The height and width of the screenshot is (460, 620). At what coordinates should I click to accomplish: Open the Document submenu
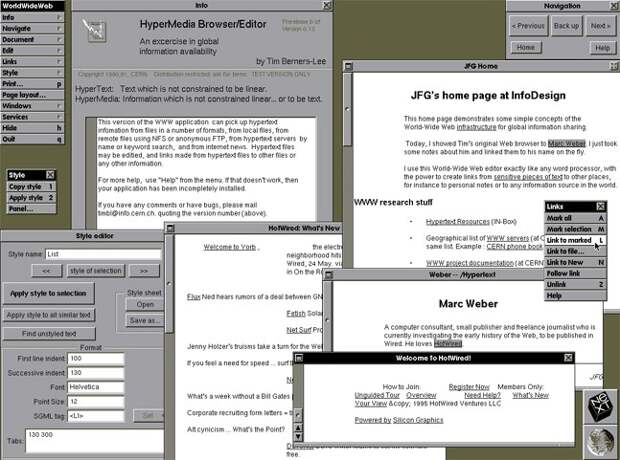coord(32,40)
